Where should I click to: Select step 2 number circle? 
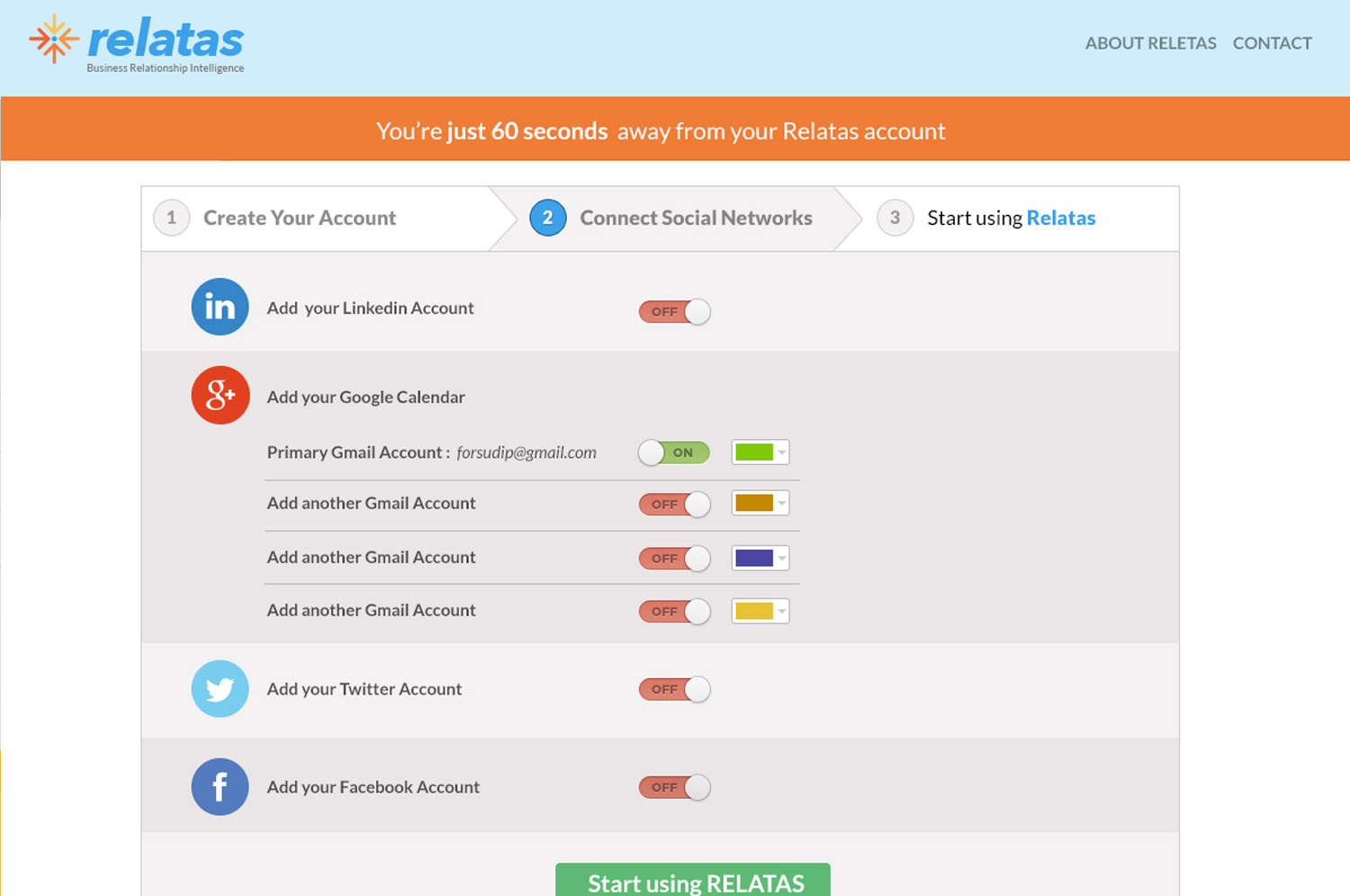(x=547, y=218)
